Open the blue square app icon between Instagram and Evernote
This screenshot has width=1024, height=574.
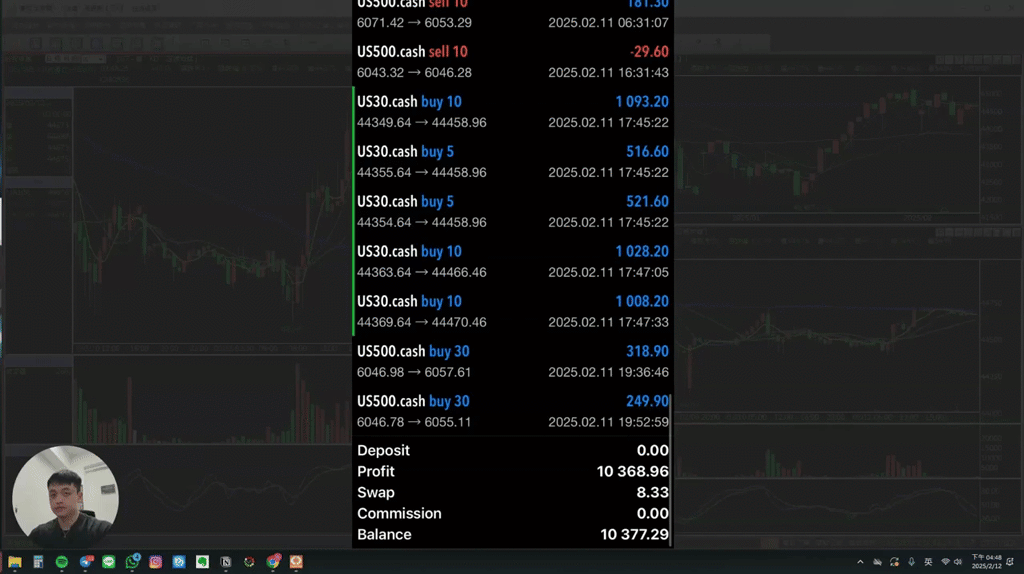(179, 562)
